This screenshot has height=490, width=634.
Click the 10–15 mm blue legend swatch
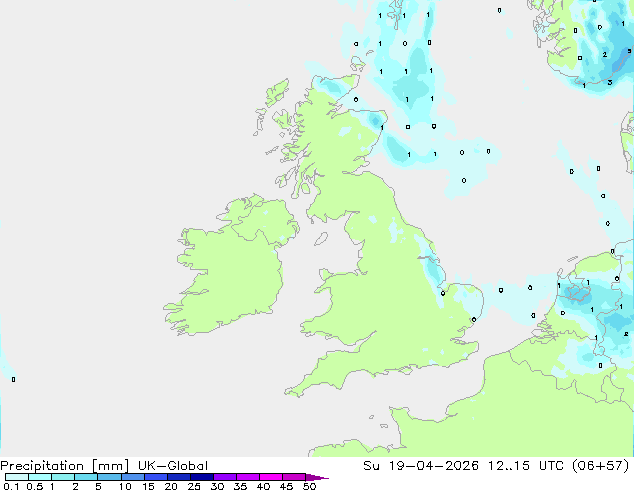[x=132, y=477]
